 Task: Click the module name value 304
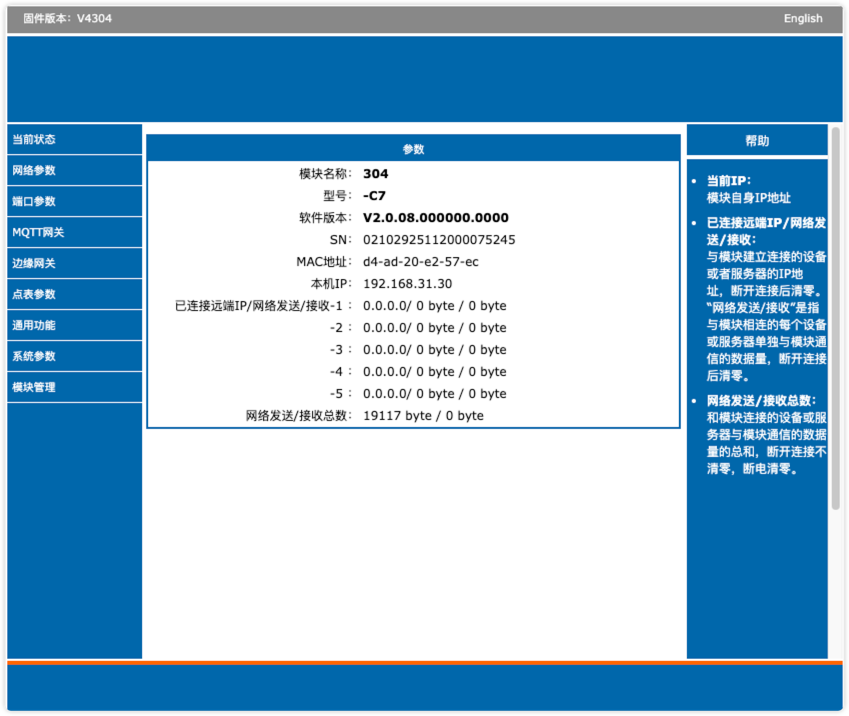coord(375,174)
